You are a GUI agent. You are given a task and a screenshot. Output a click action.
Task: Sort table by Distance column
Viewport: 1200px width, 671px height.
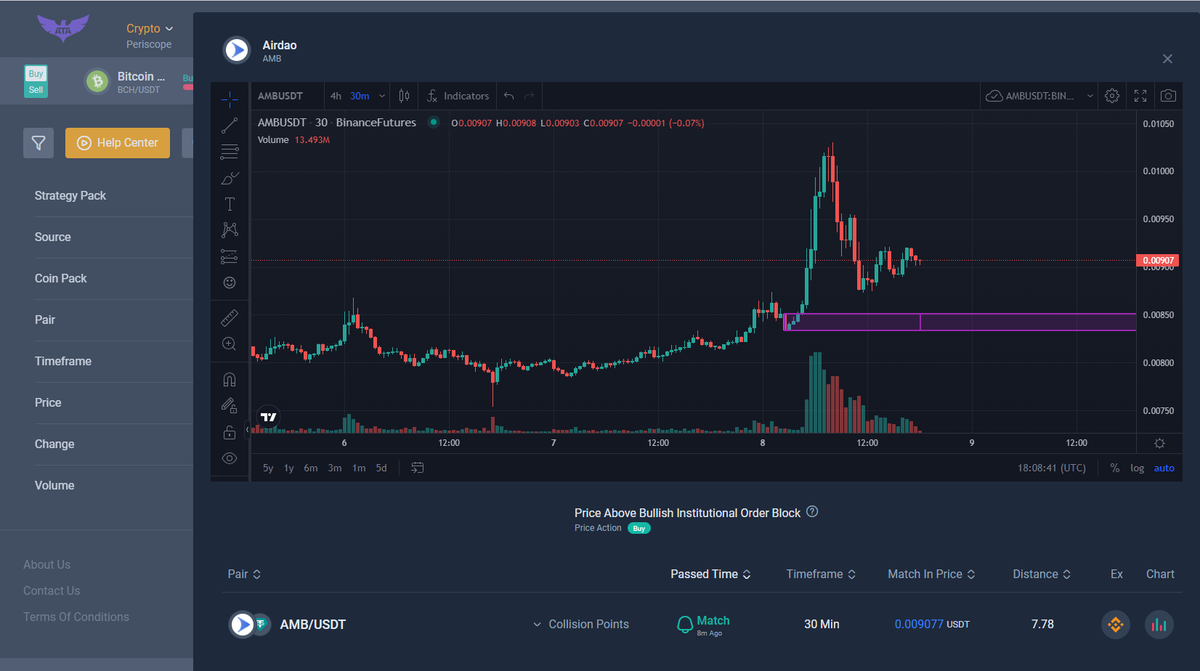click(1041, 574)
